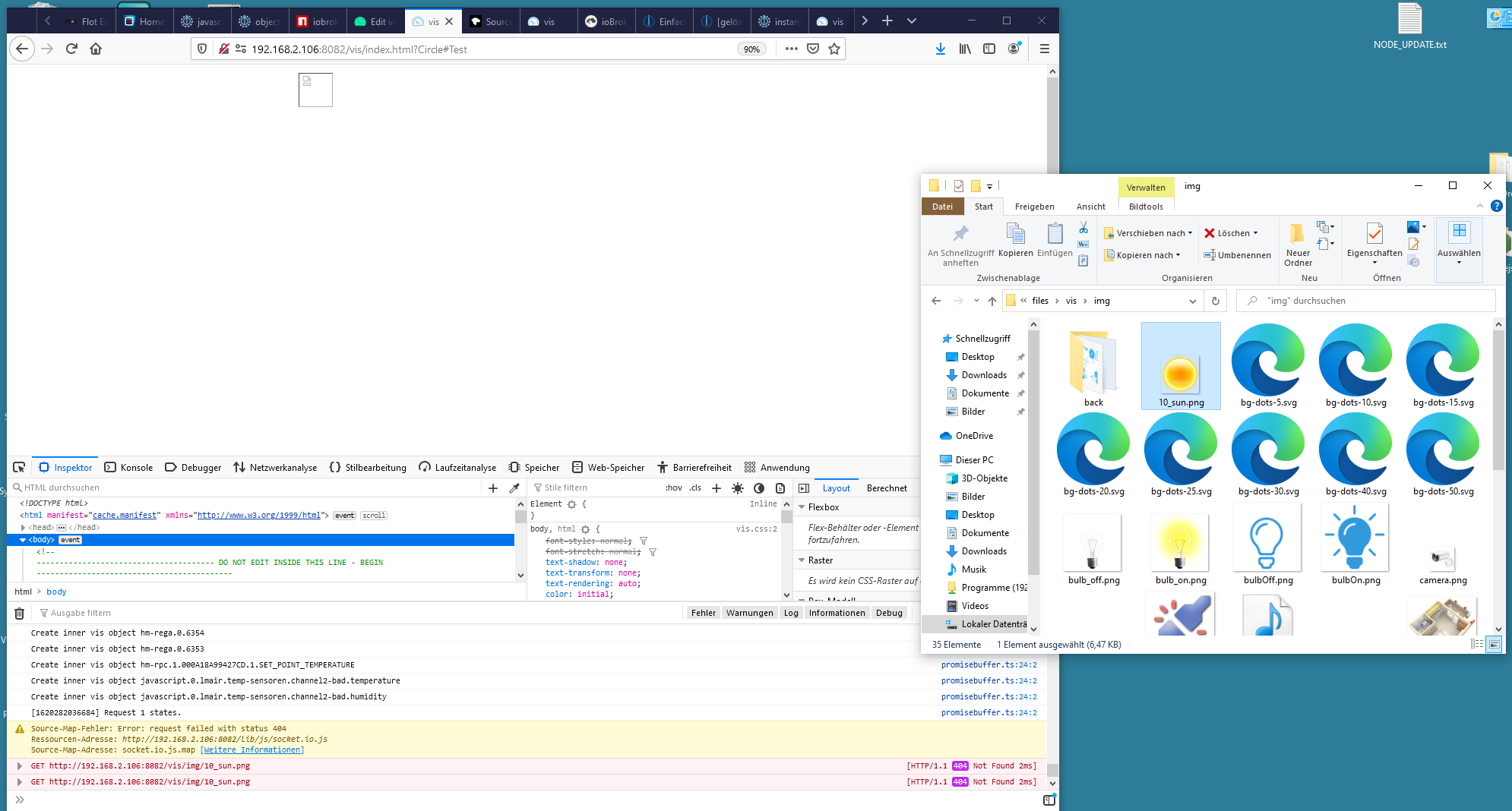Click the eyedropper color picker icon

tap(514, 488)
